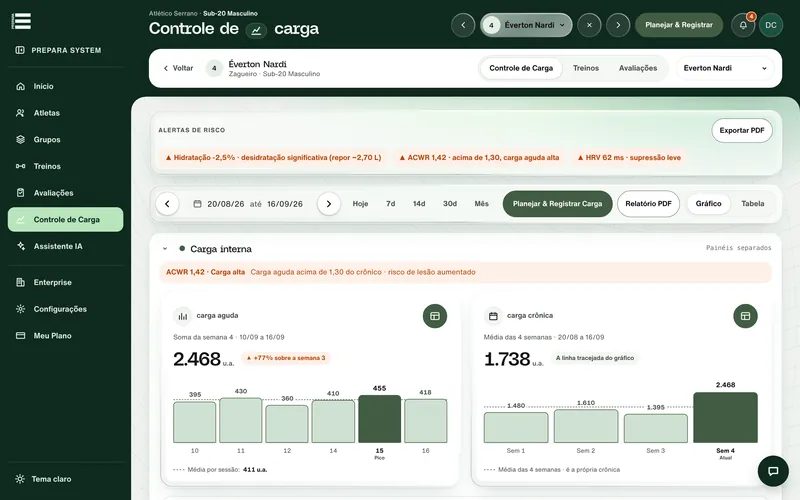Click Planejar & Registrar header button
800x500 pixels.
click(679, 25)
